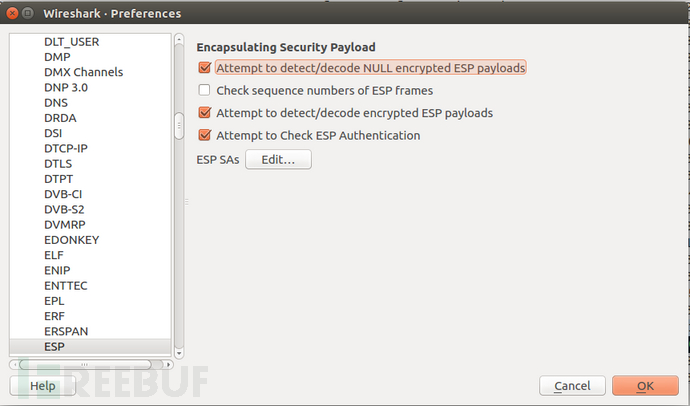This screenshot has width=690, height=406.
Task: Toggle detect/decode encrypted ESP payloads checkbox
Action: 205,113
